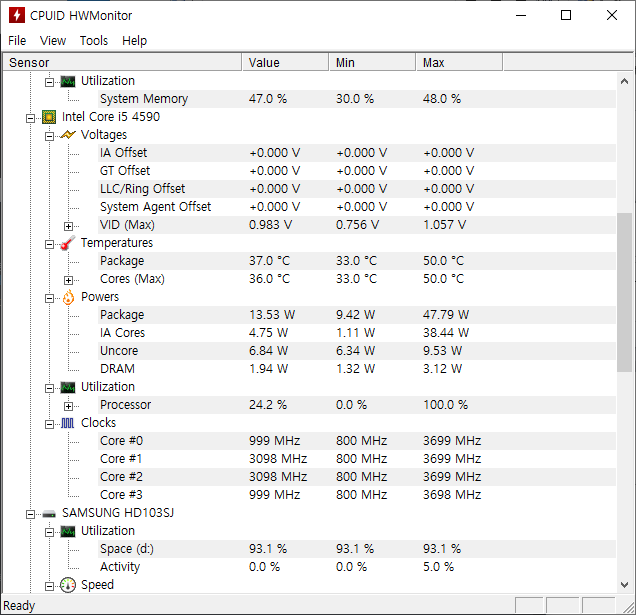Expand the Processor utilization entry
The image size is (636, 615).
point(69,406)
